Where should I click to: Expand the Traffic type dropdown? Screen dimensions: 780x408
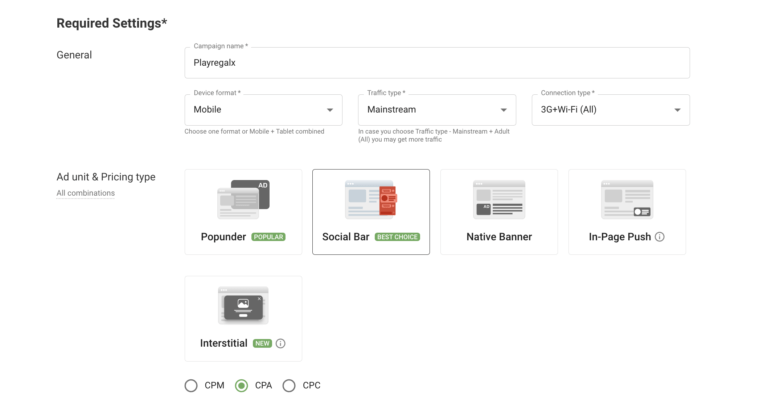point(437,110)
